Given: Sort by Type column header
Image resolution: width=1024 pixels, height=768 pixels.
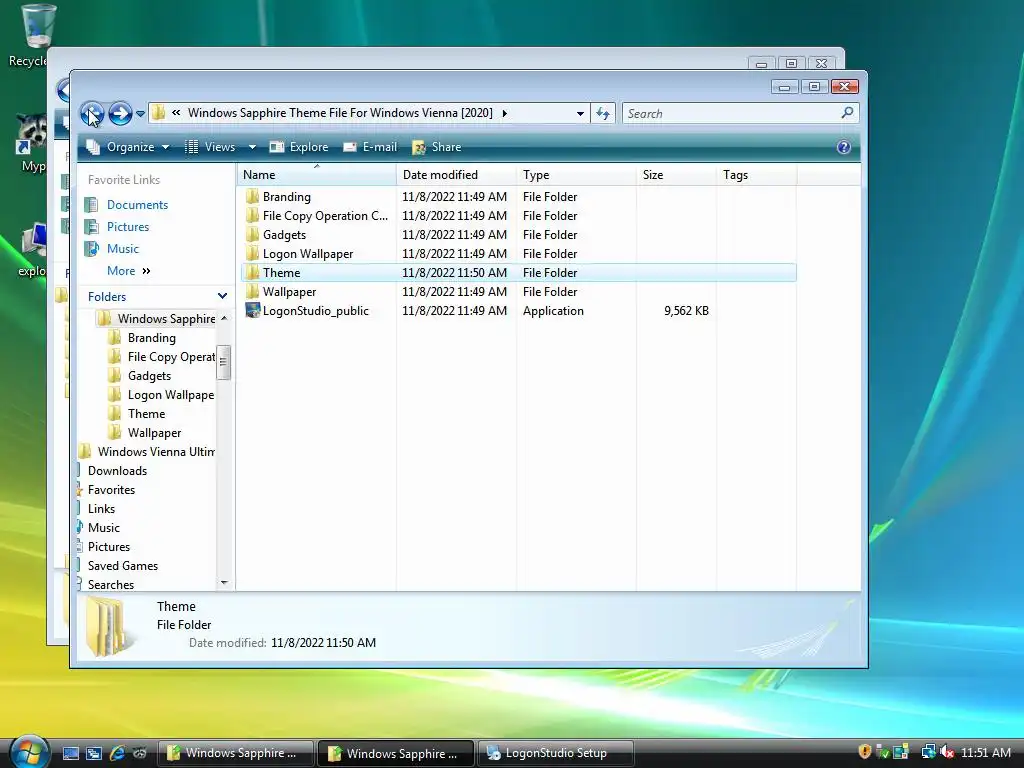Looking at the screenshot, I should click(x=577, y=174).
